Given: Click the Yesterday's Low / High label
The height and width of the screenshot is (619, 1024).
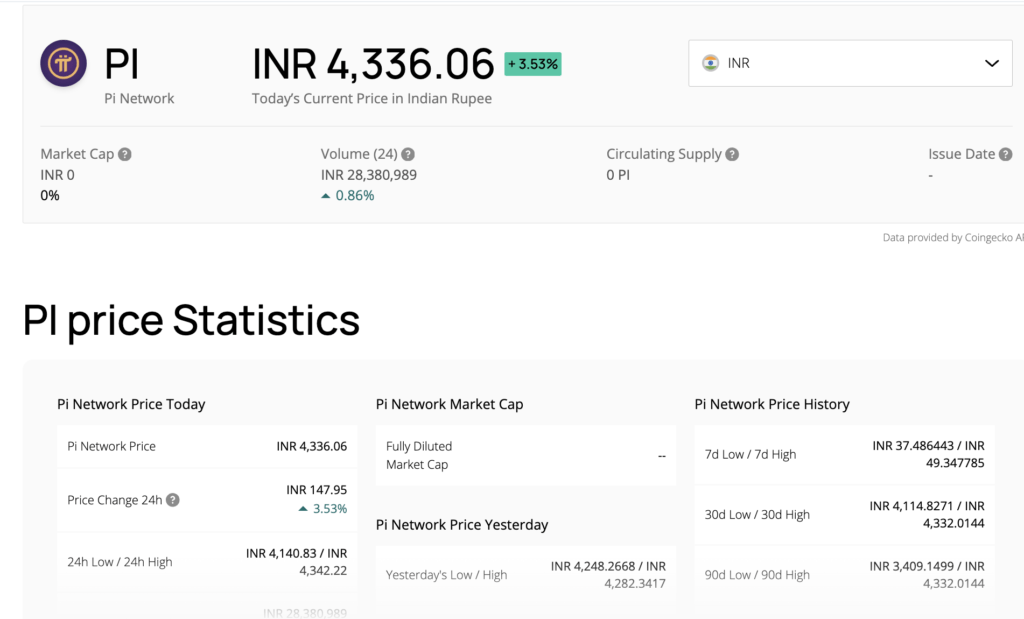Looking at the screenshot, I should [x=447, y=575].
